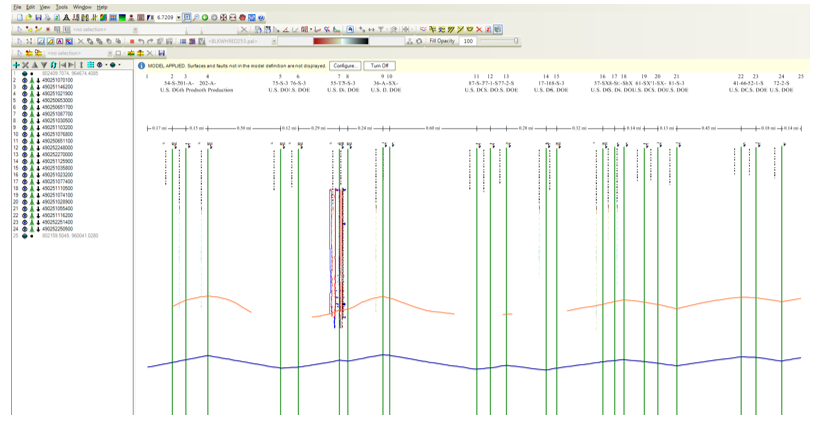Click the Fill Opacity slider handle
This screenshot has width=821, height=434.
pos(516,40)
